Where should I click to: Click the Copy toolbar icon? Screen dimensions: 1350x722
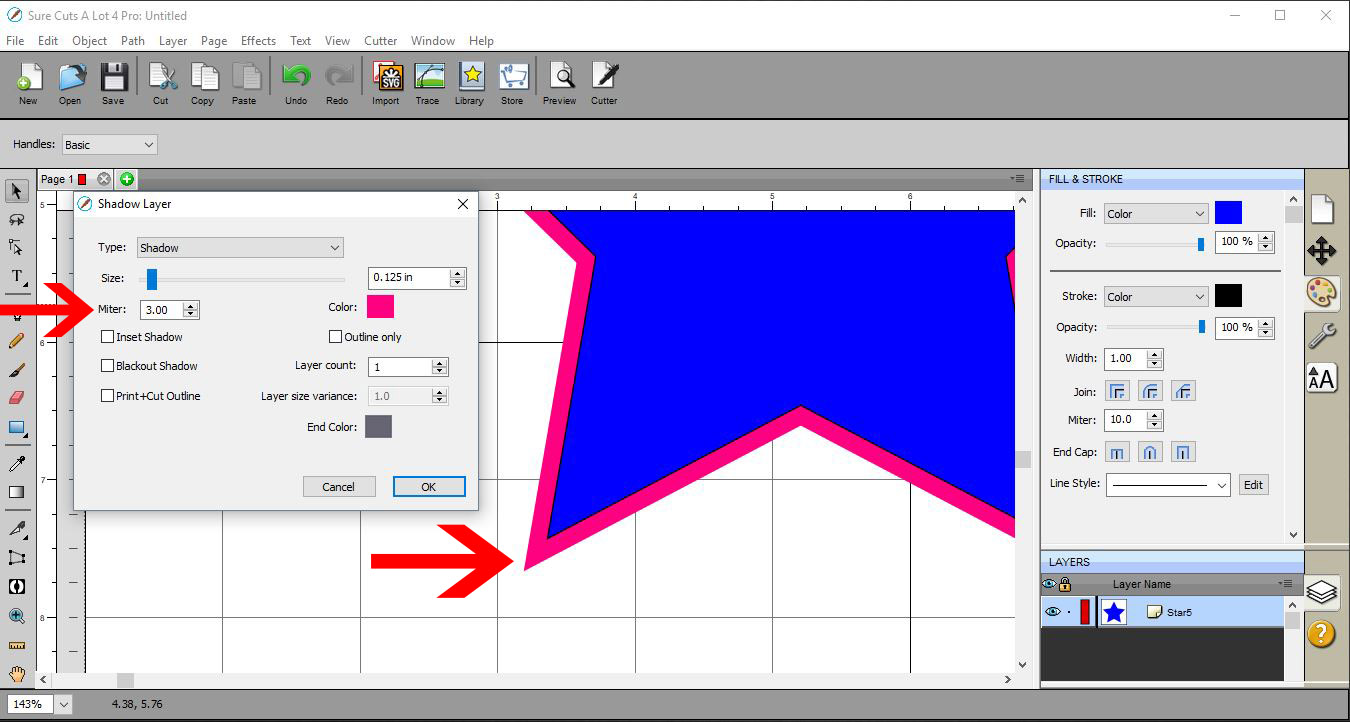pyautogui.click(x=203, y=83)
